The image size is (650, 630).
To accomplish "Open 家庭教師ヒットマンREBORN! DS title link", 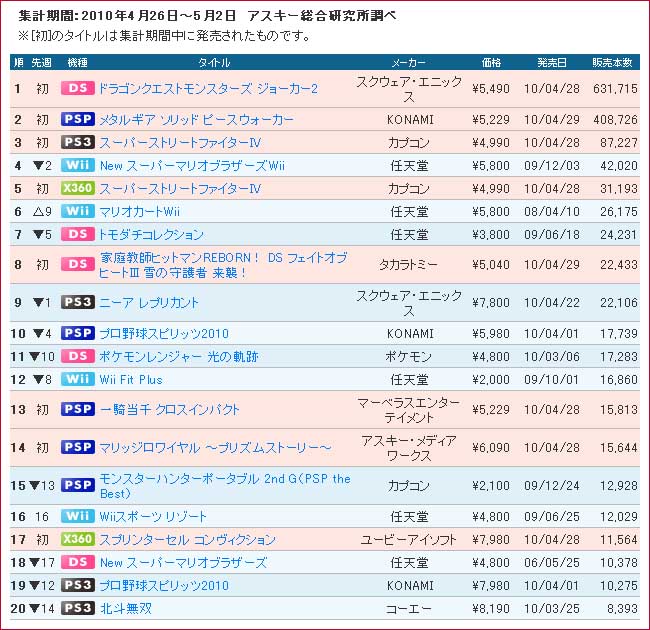I will click(223, 265).
